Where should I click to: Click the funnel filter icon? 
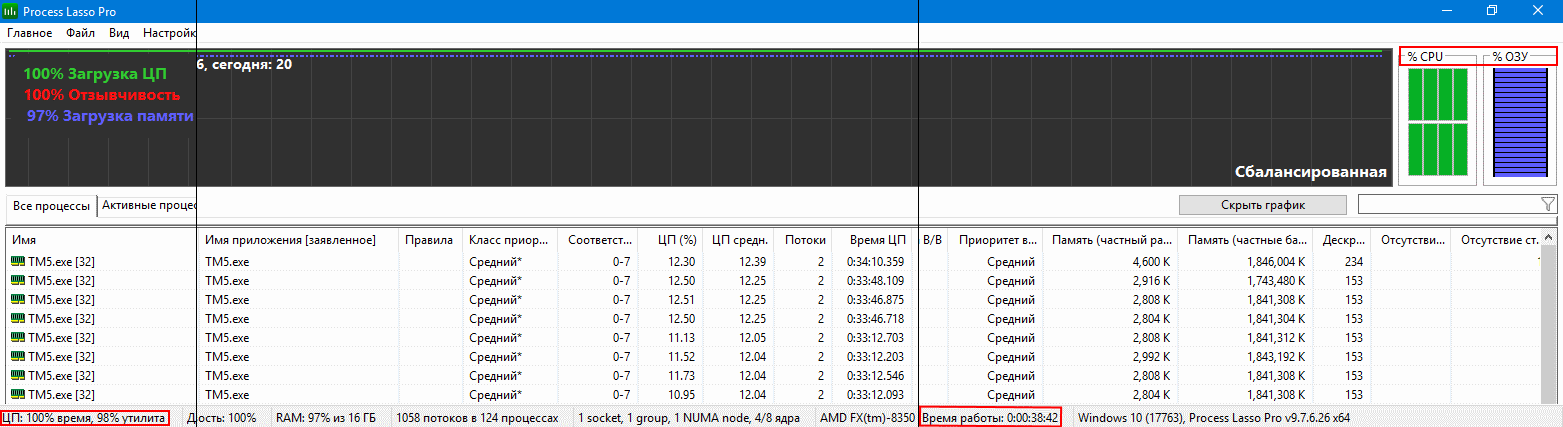click(x=1548, y=205)
